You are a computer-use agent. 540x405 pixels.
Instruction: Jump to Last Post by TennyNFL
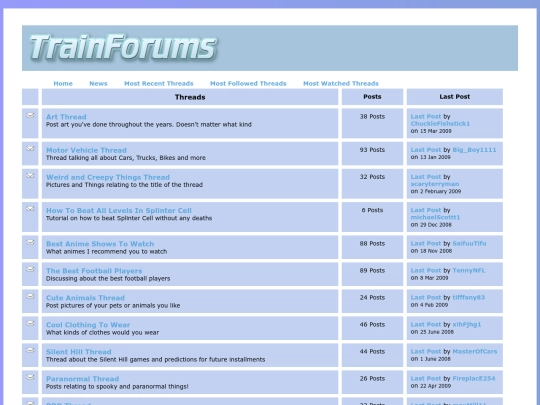(x=426, y=270)
